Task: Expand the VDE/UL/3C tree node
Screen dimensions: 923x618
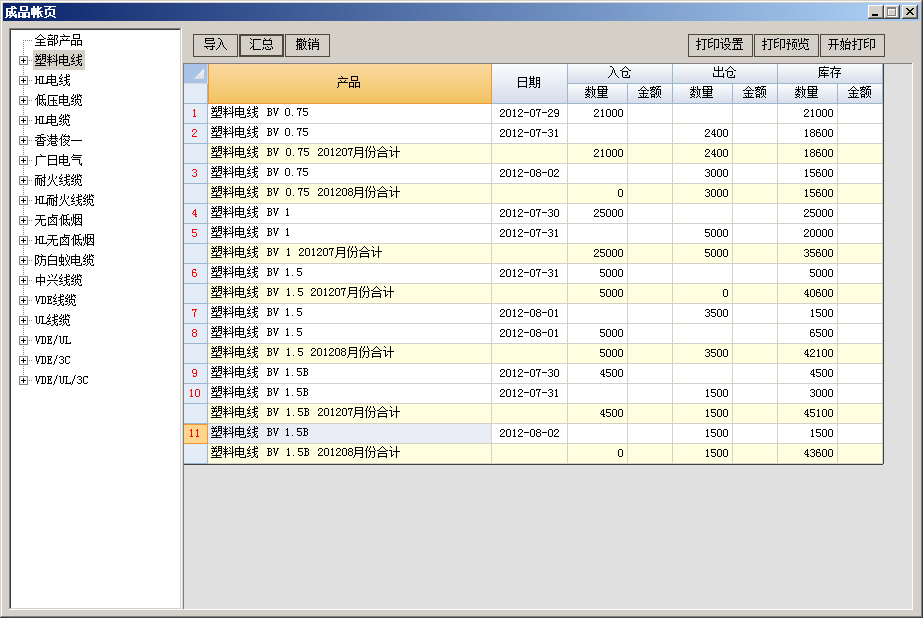Action: [x=23, y=380]
